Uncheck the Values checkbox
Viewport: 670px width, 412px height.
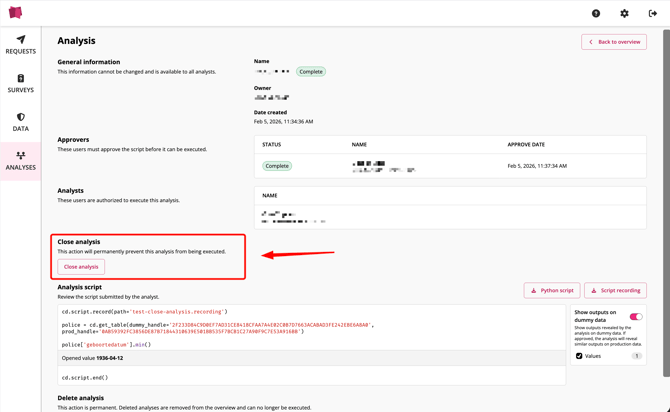580,356
